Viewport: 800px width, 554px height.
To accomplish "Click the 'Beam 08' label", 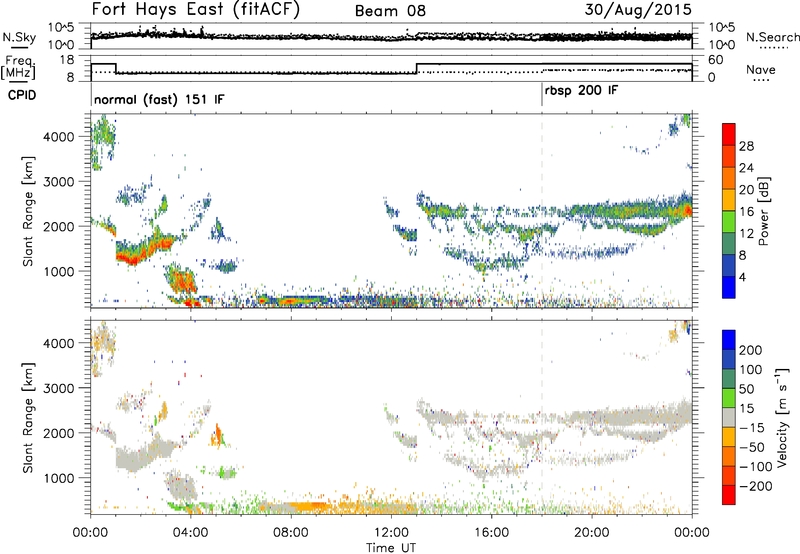I will 390,11.
